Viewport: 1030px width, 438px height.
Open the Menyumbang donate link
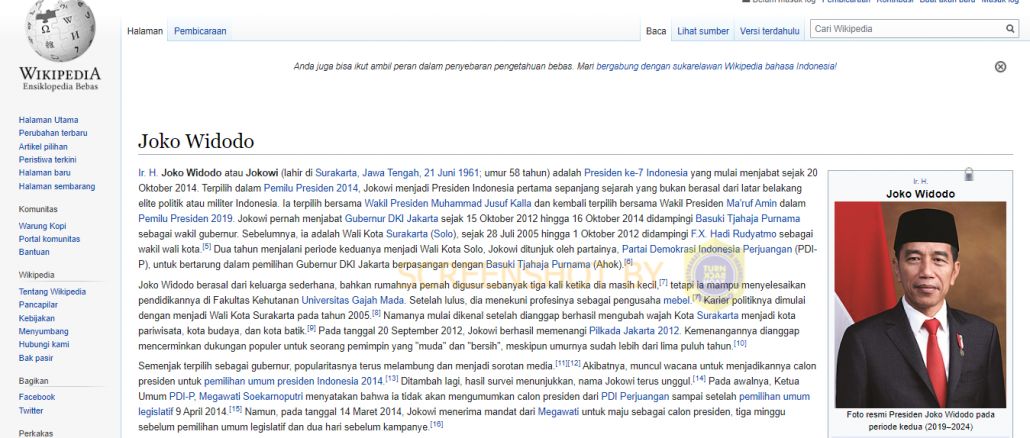pyautogui.click(x=43, y=331)
